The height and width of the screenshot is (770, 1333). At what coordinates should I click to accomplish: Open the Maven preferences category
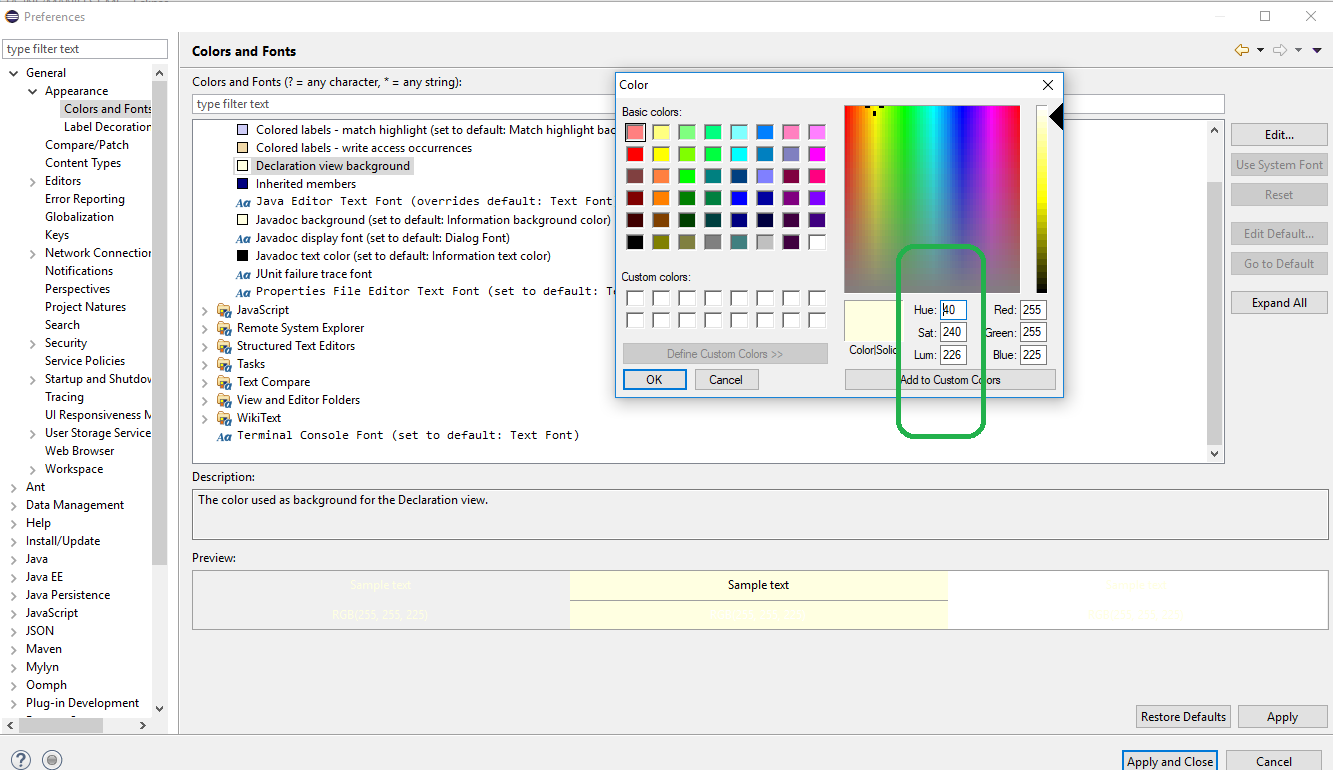44,649
